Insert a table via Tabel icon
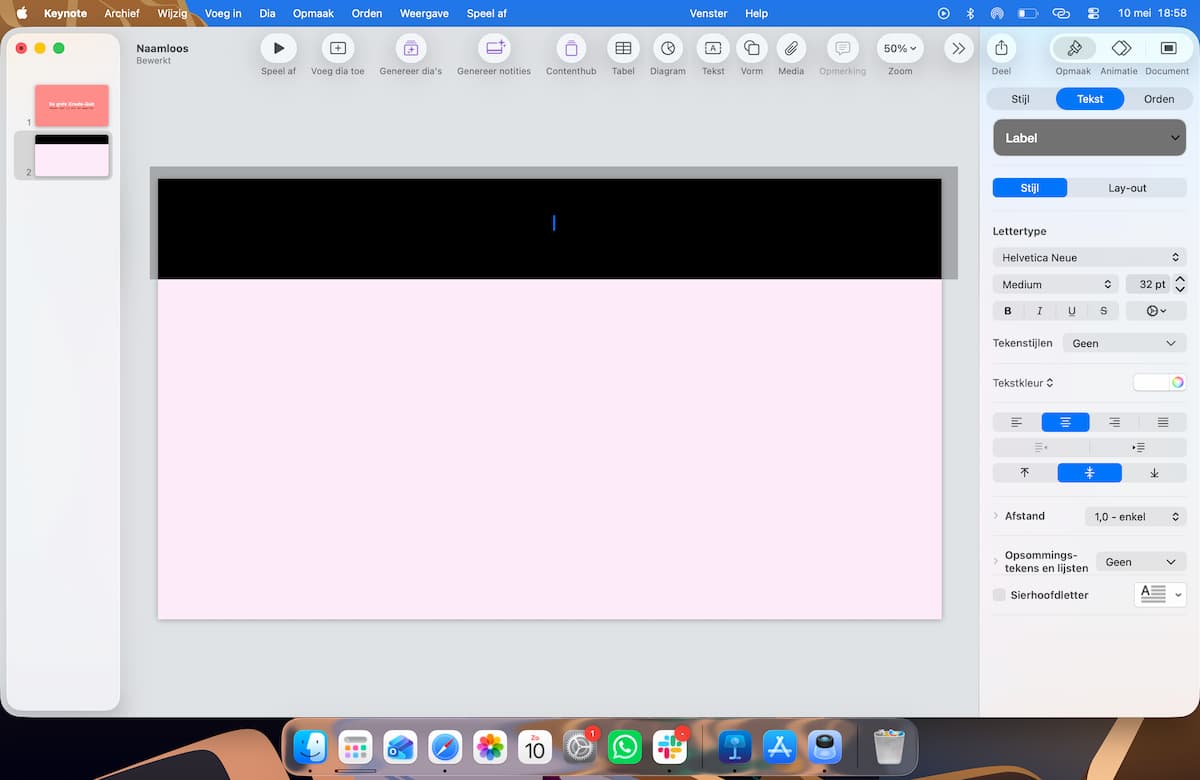 click(623, 48)
